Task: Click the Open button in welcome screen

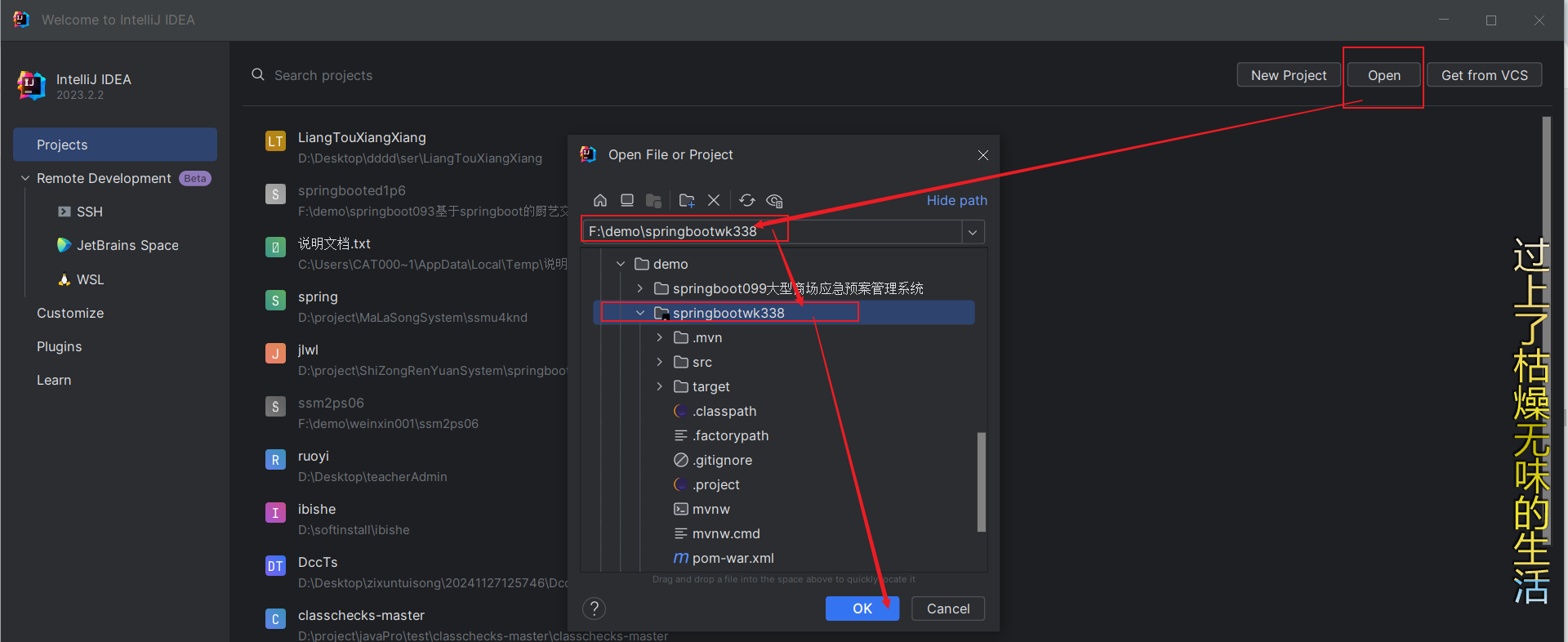Action: [1384, 75]
